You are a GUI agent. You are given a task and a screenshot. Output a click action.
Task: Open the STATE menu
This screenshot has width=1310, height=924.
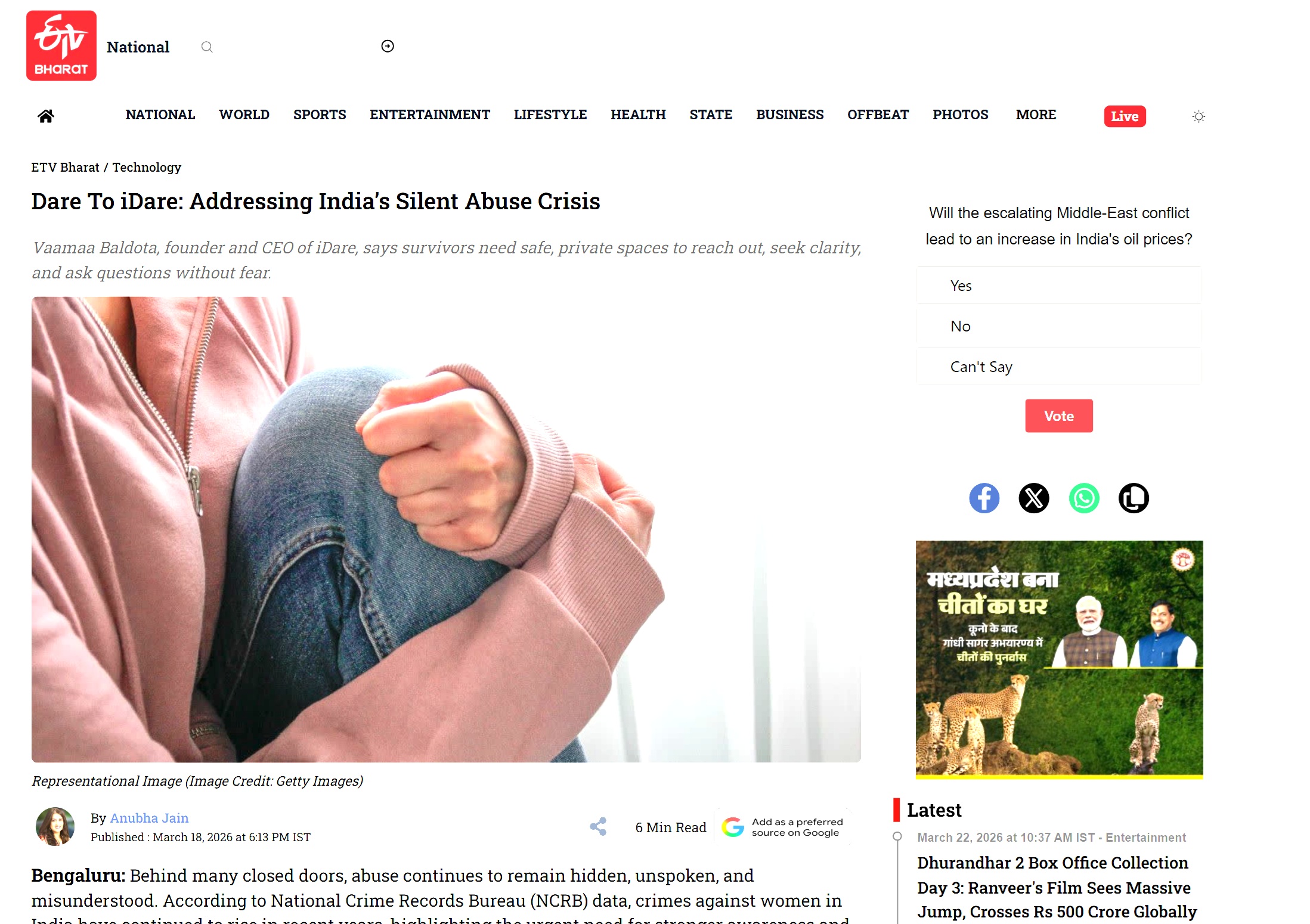pos(711,114)
